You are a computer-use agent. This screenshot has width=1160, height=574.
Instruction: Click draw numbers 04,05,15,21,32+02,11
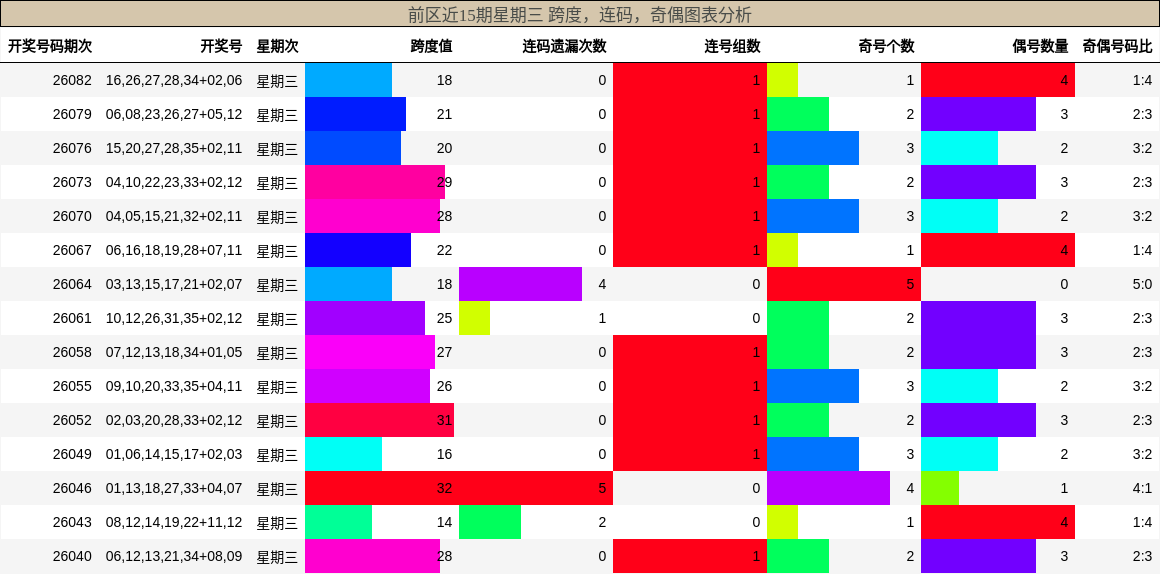(x=174, y=216)
